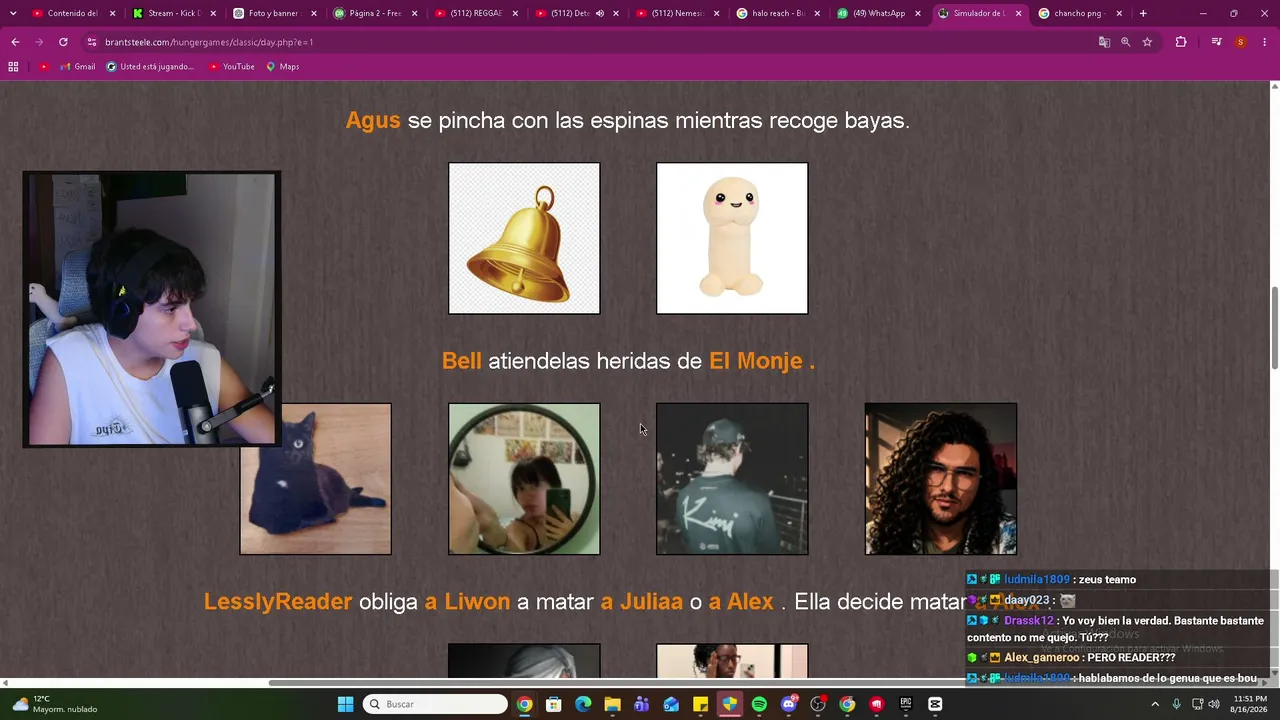
Task: Open the apps grid in bookmarks bar
Action: [x=13, y=67]
